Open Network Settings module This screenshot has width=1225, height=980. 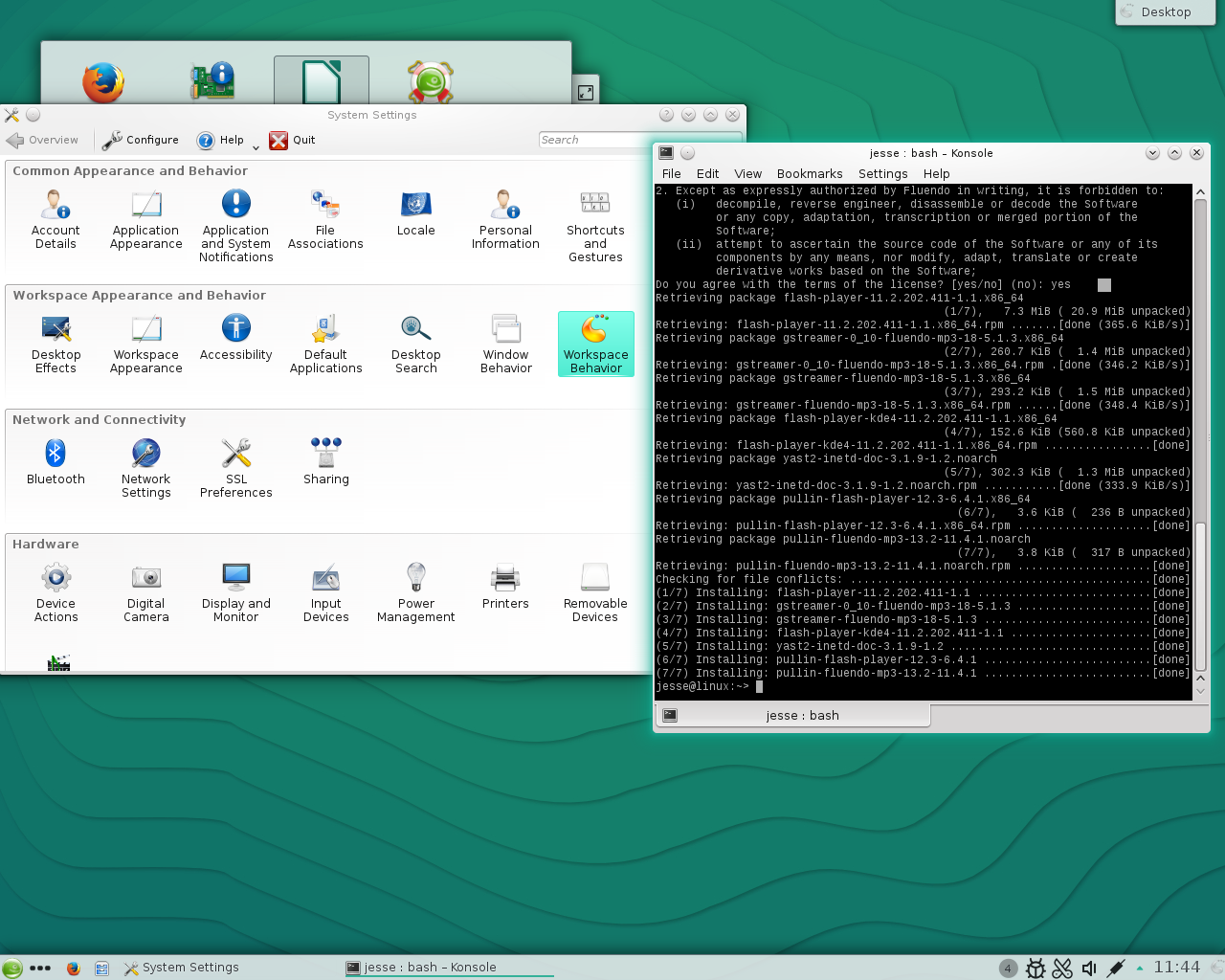coord(145,468)
